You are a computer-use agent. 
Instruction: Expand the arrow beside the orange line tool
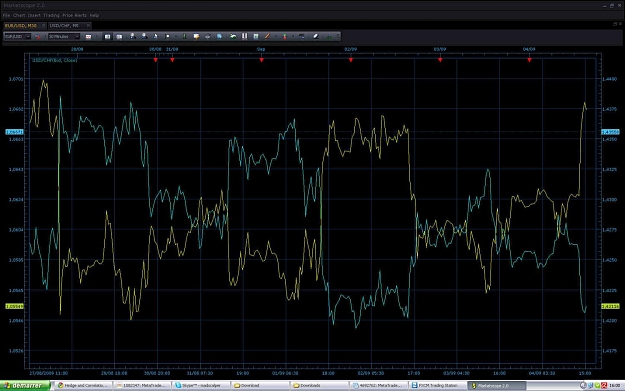pyautogui.click(x=276, y=36)
